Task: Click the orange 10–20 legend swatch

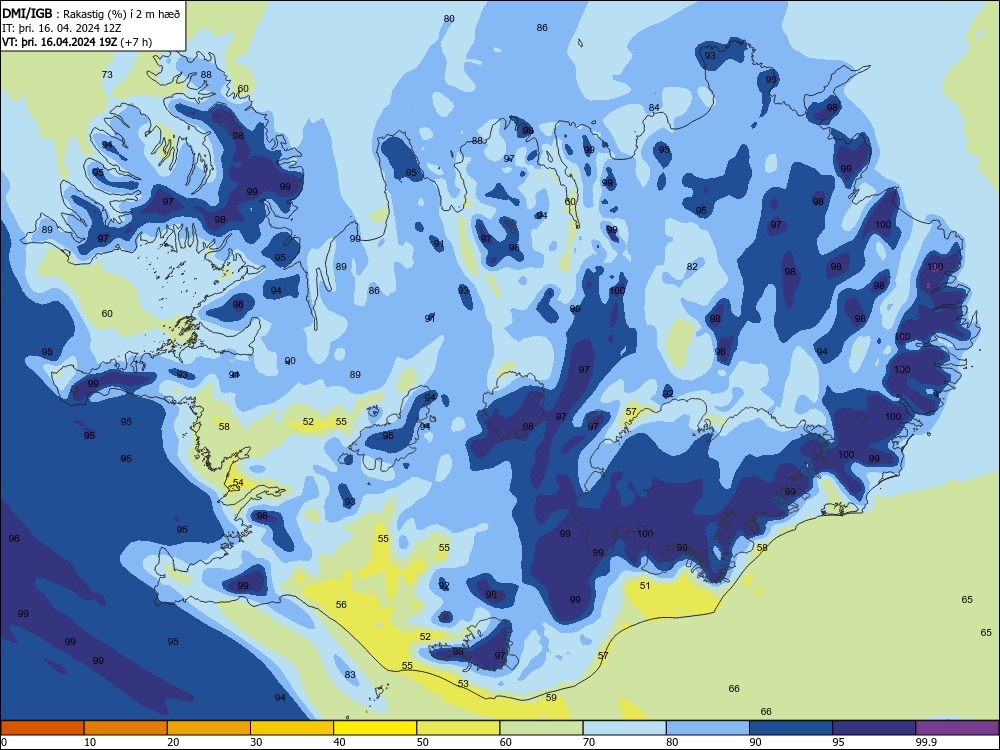Action: point(126,728)
